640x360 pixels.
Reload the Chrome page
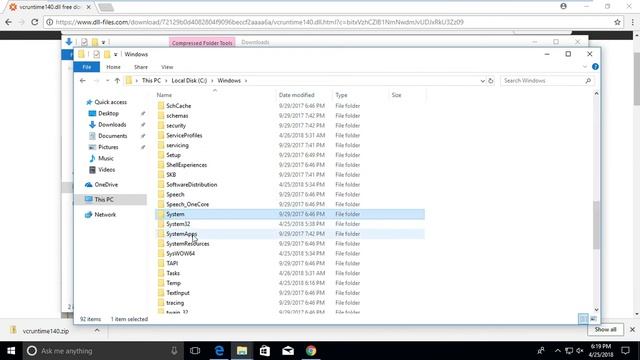35,22
